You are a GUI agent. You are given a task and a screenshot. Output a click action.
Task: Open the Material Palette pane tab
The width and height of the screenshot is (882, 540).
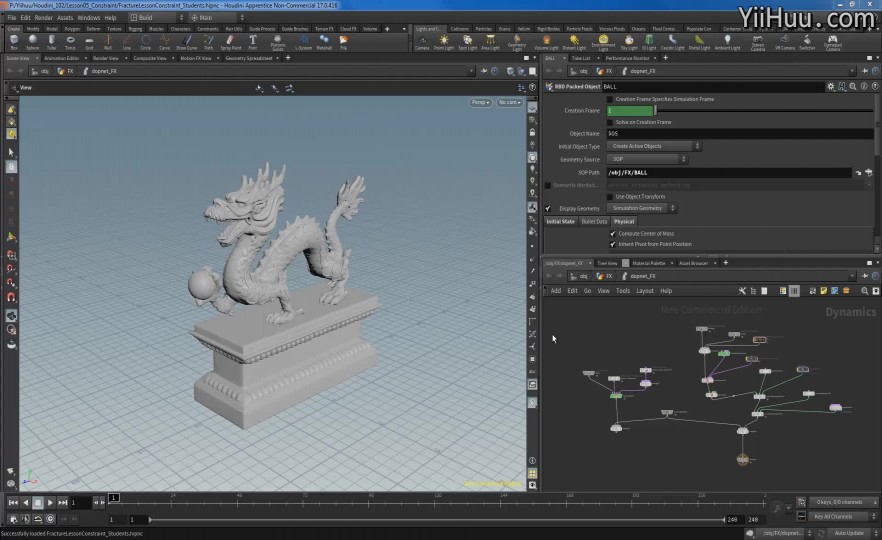(x=648, y=263)
